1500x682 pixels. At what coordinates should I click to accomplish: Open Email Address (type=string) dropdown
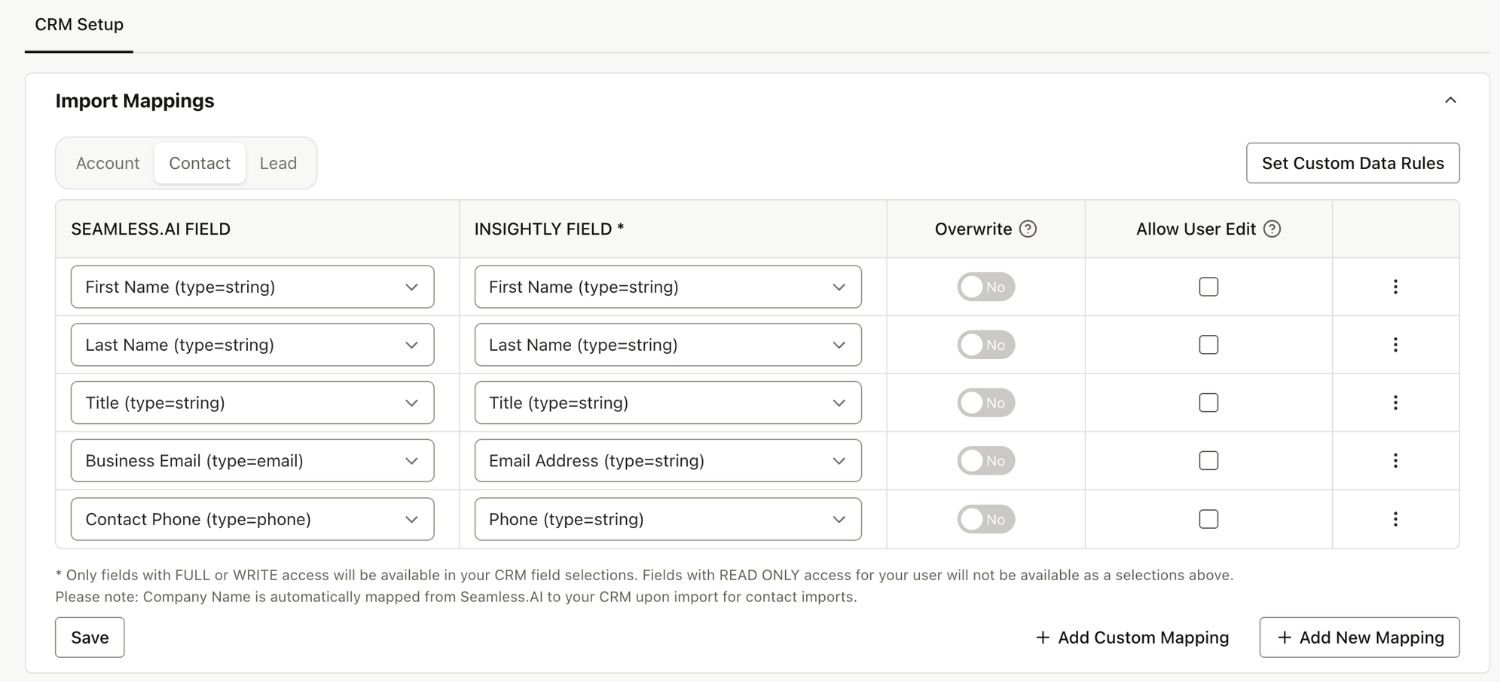(x=668, y=461)
